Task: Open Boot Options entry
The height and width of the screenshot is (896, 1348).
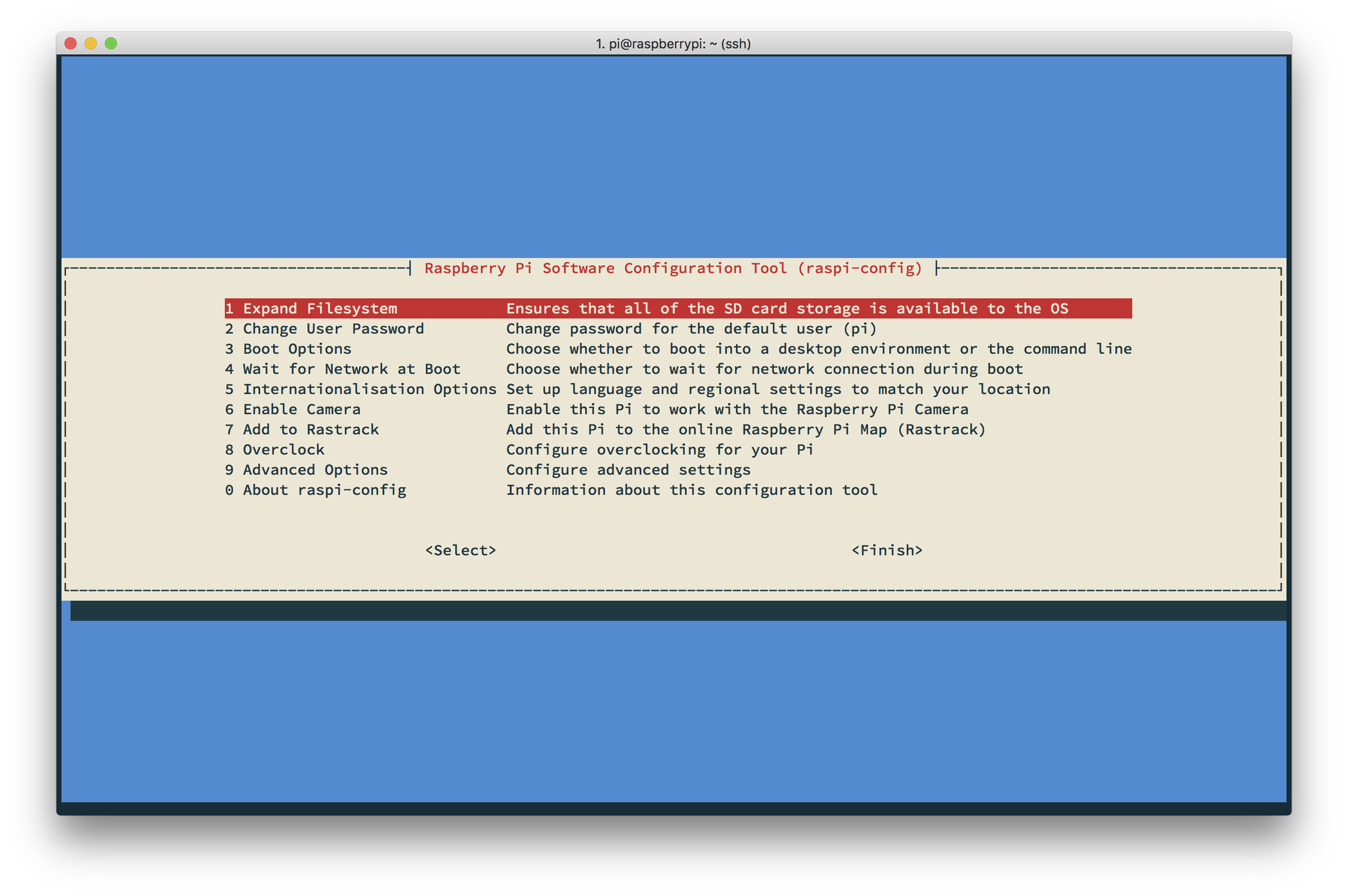Action: (288, 349)
